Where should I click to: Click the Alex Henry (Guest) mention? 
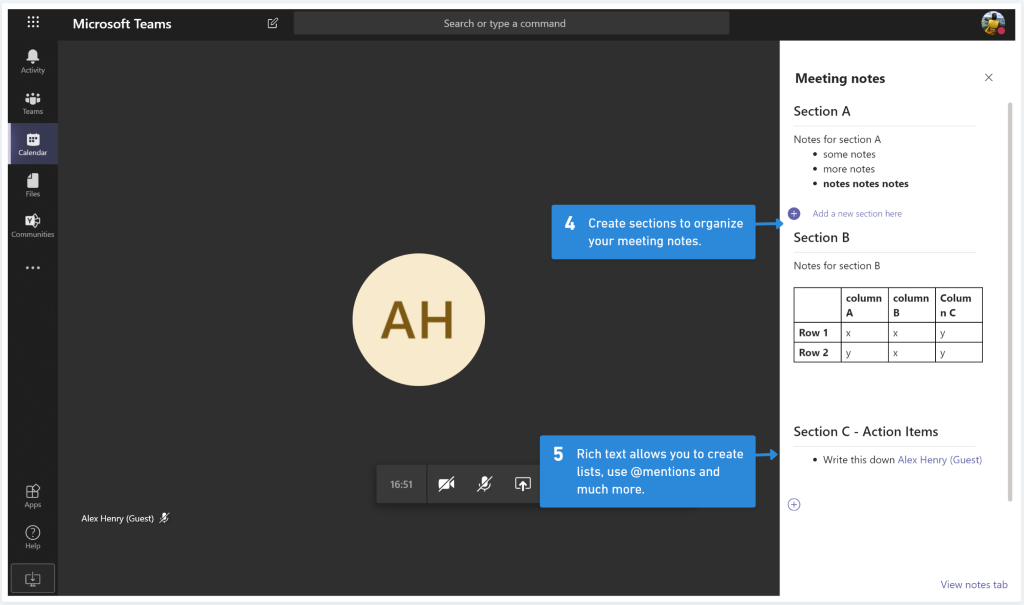coord(940,460)
